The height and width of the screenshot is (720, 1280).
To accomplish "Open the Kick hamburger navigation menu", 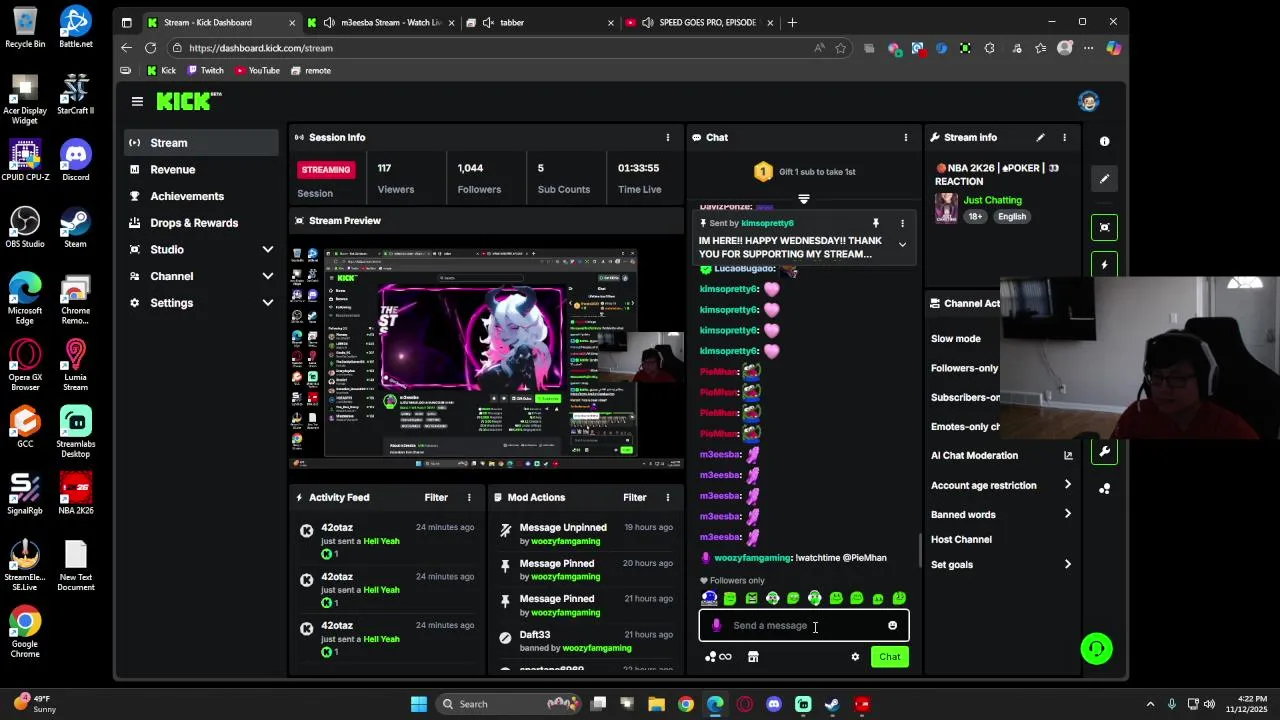I will (x=137, y=101).
